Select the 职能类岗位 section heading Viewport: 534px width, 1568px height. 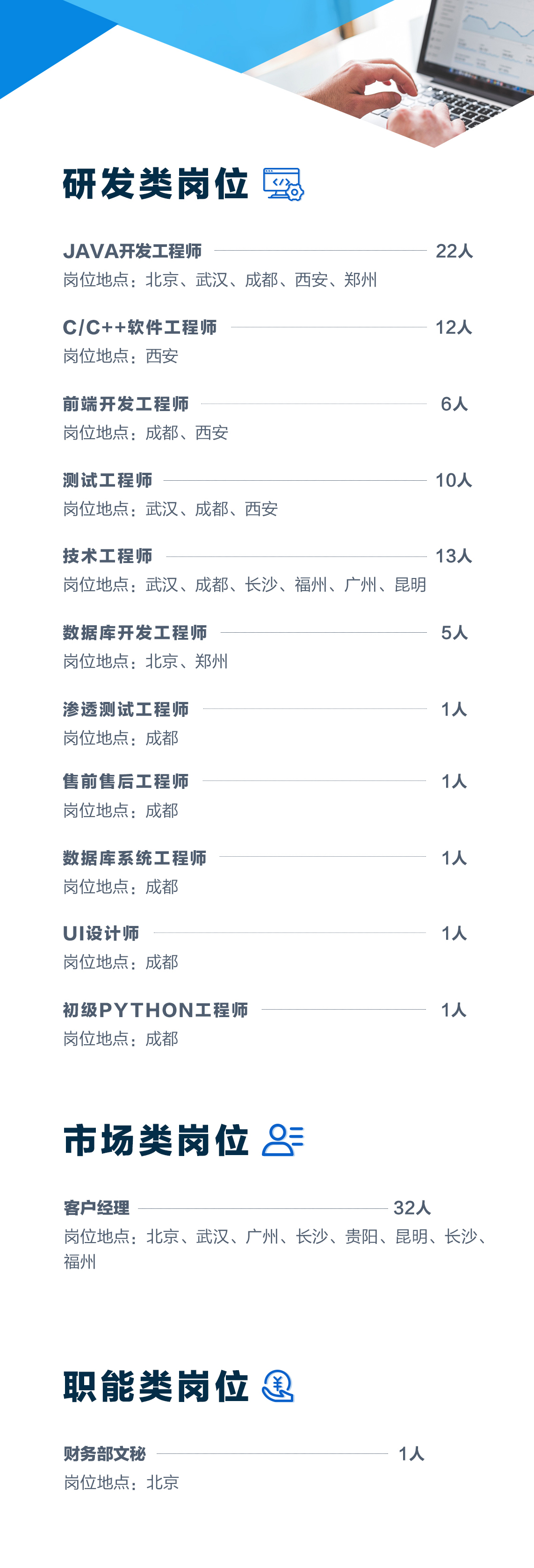[x=155, y=1386]
